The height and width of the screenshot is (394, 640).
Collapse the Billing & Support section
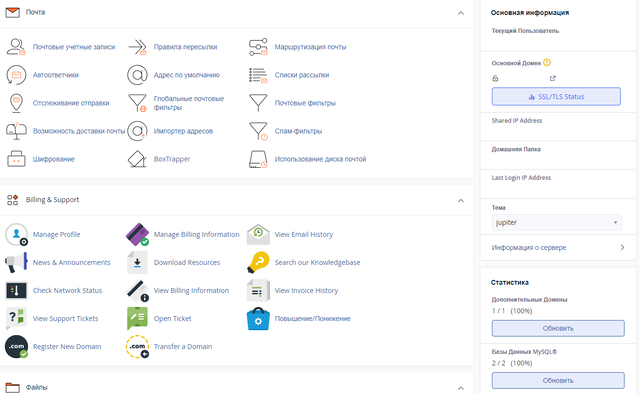tap(461, 200)
